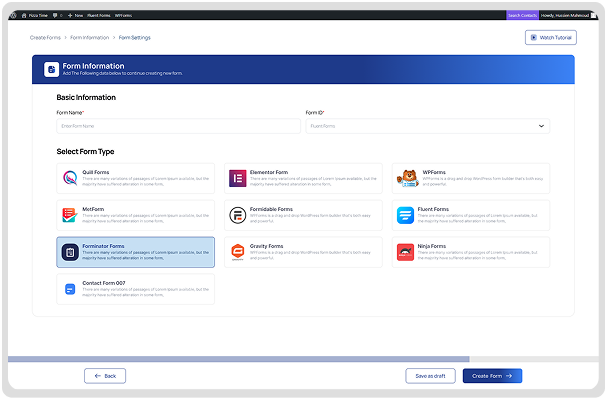Select the Formidable Forms logo icon
This screenshot has height=400, width=607.
238,215
